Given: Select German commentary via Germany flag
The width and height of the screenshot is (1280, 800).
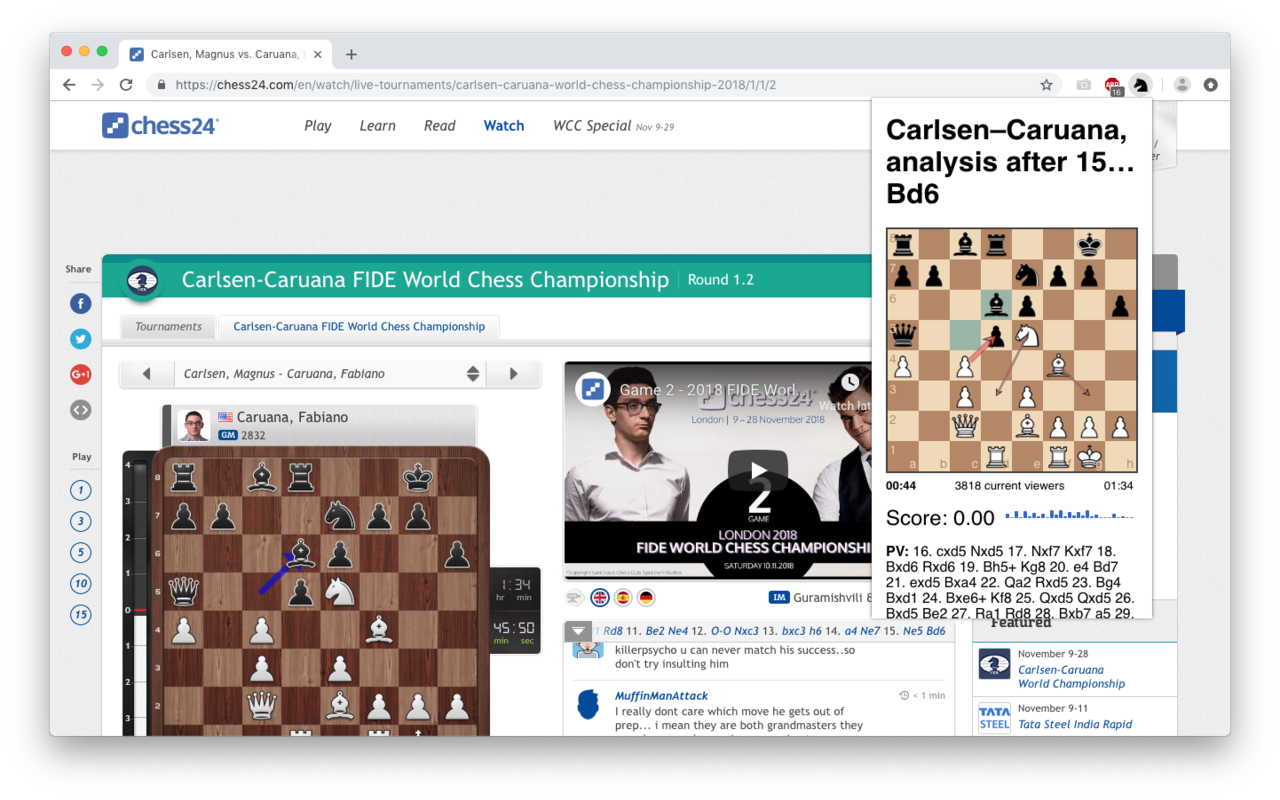Looking at the screenshot, I should pos(647,598).
